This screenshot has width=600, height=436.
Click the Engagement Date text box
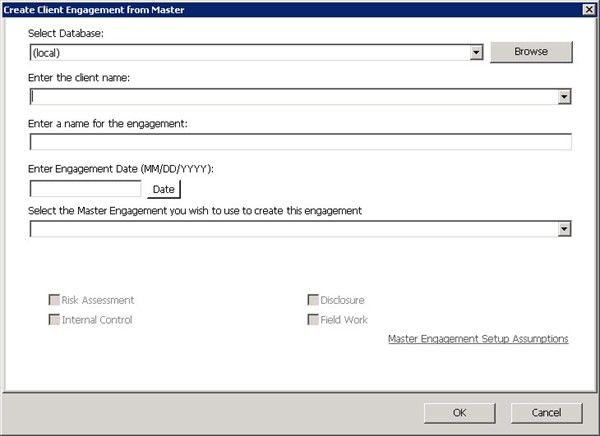click(x=86, y=188)
